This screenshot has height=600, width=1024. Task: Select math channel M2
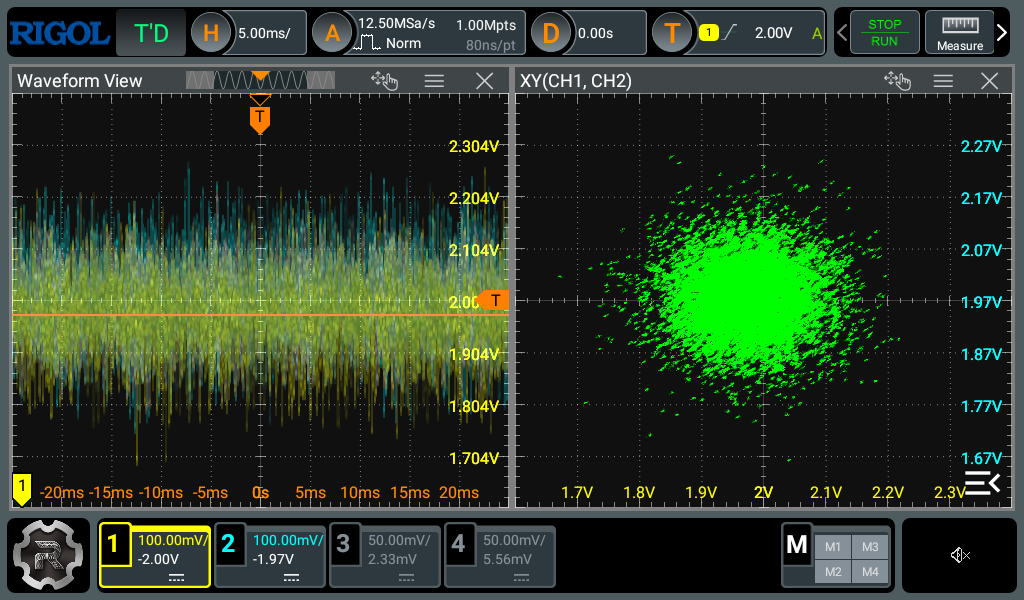[x=833, y=572]
